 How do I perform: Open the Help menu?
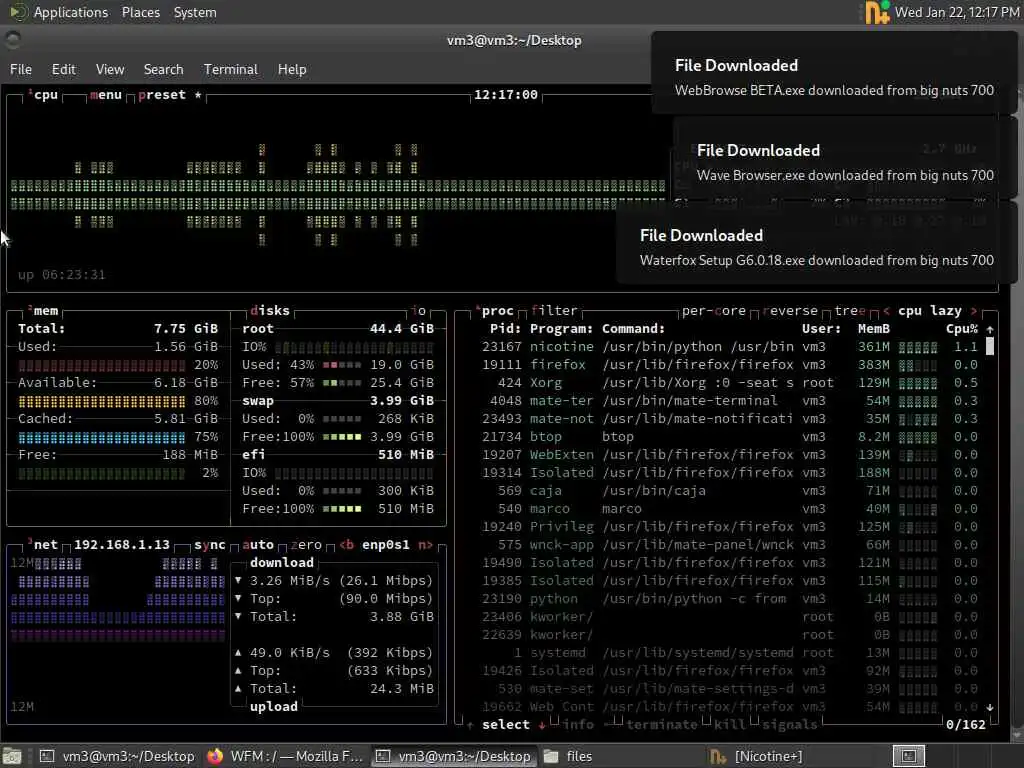click(292, 69)
